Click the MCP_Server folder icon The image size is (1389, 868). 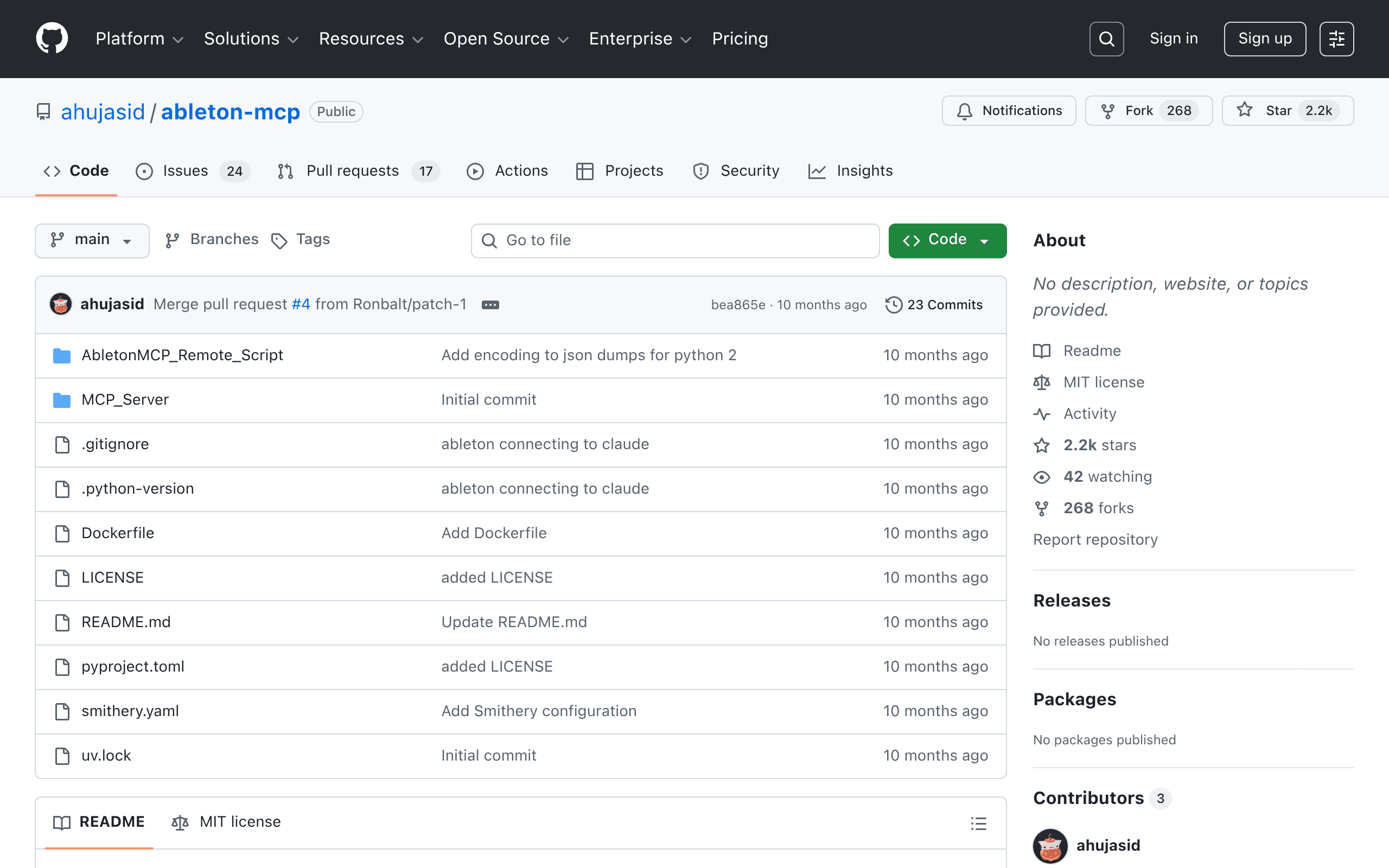coord(62,400)
